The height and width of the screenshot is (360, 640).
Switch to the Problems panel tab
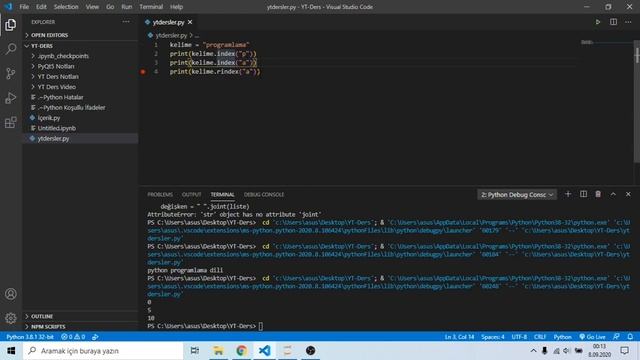click(160, 195)
